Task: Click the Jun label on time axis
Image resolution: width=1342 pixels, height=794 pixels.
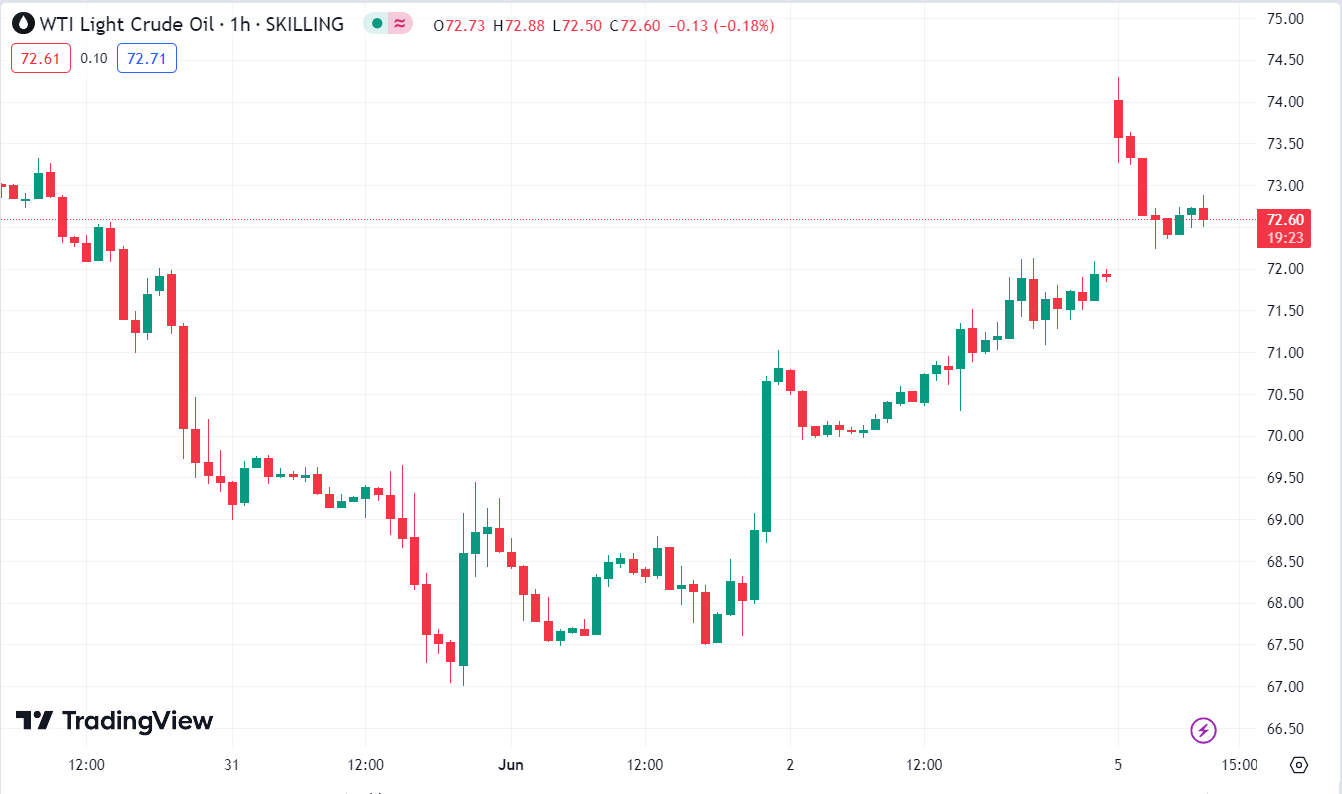Action: pyautogui.click(x=510, y=765)
